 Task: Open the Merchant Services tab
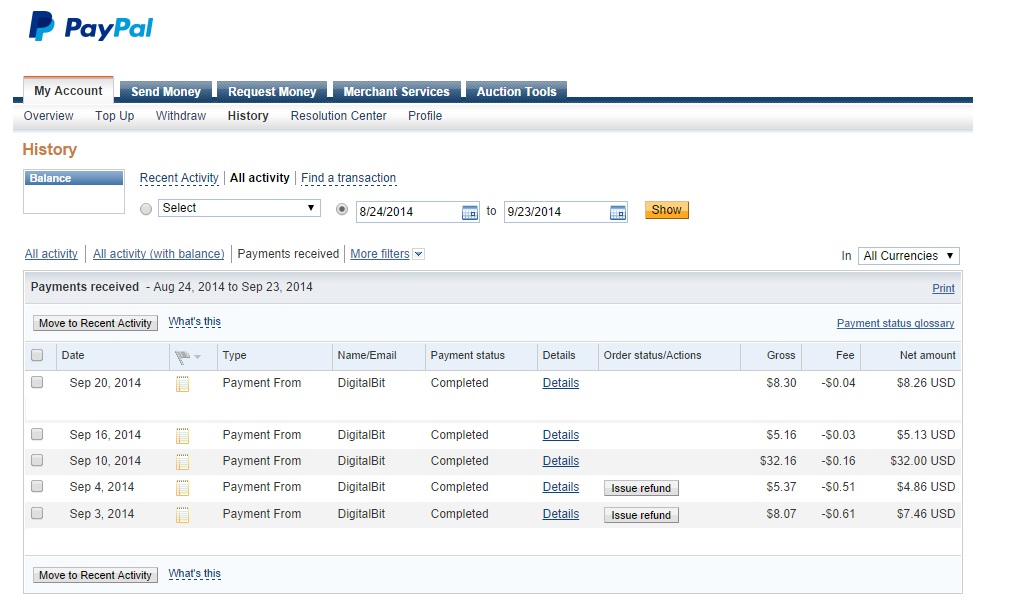397,91
